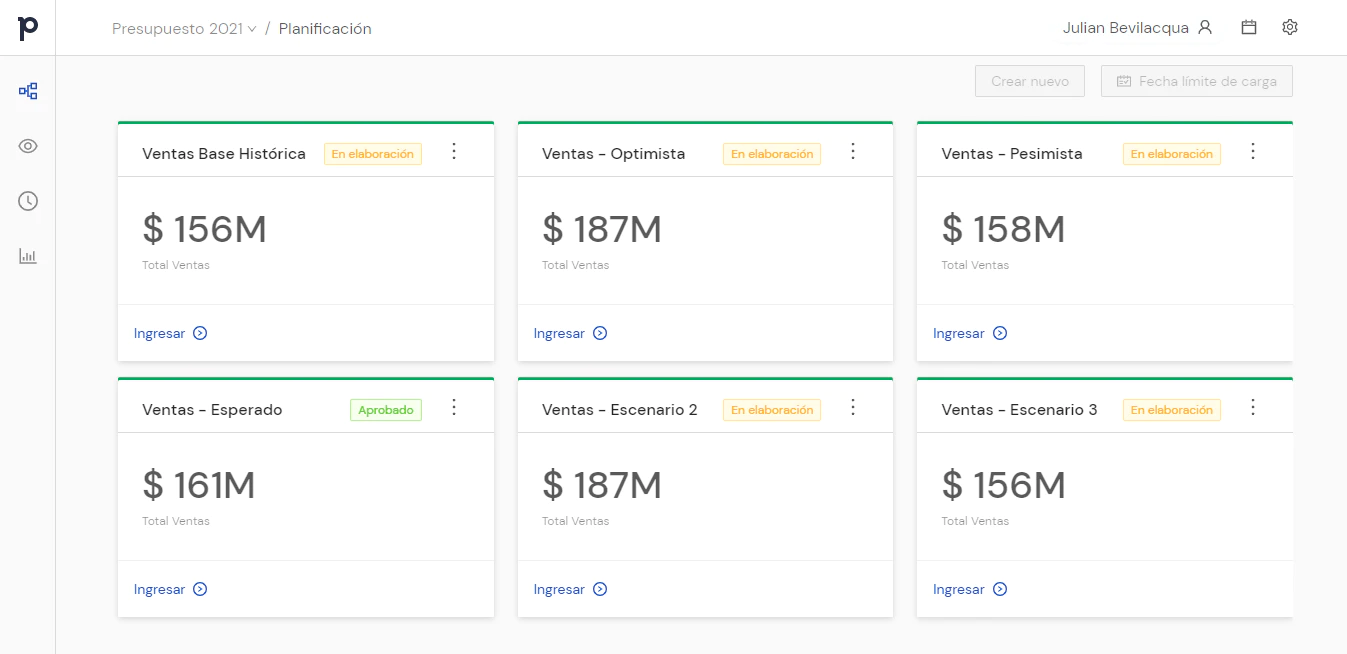The width and height of the screenshot is (1347, 654).
Task: Open options menu for Ventas Base Histórica
Action: (x=454, y=151)
